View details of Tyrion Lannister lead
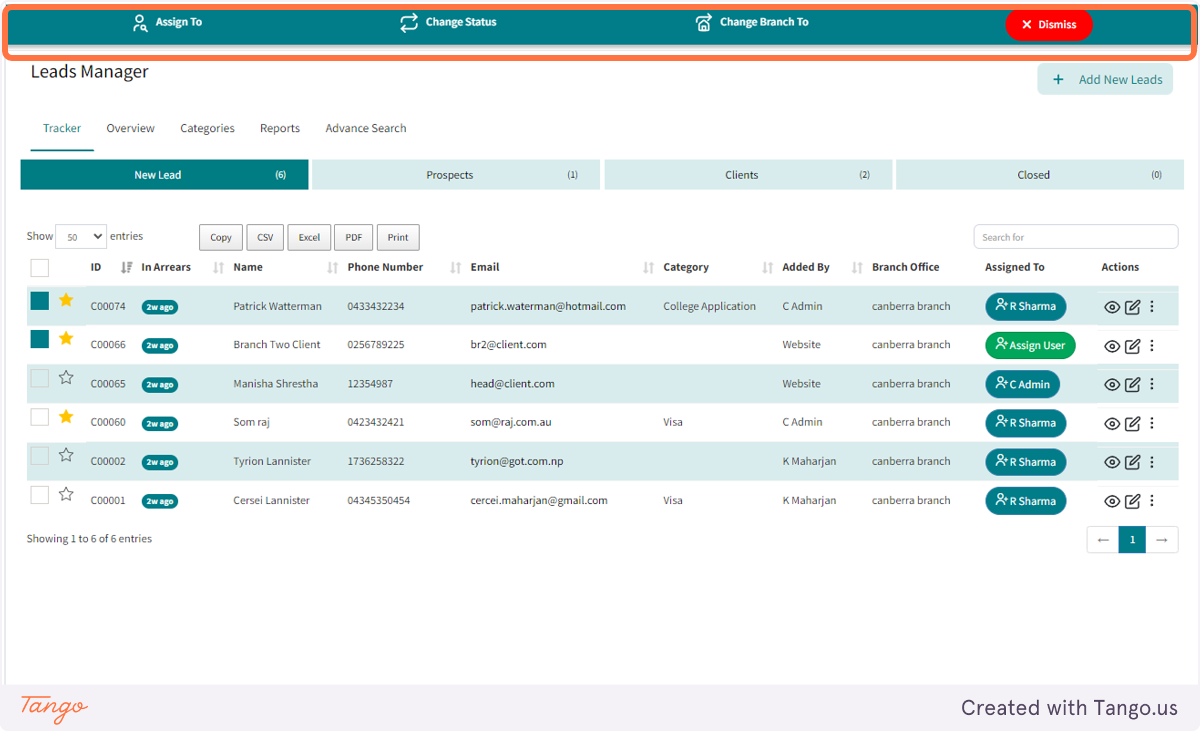This screenshot has height=731, width=1200. pyautogui.click(x=1112, y=463)
